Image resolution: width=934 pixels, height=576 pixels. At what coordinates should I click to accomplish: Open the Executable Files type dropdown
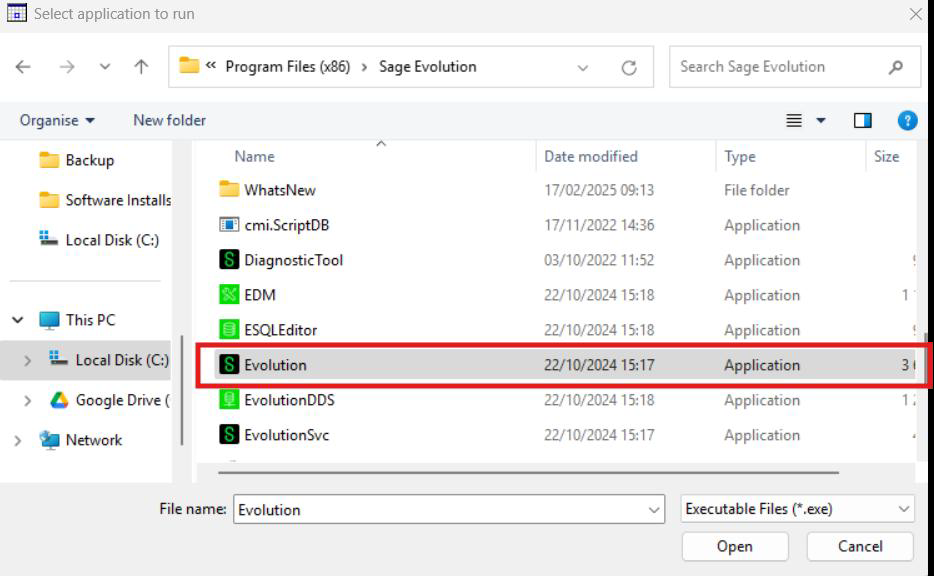click(x=797, y=509)
